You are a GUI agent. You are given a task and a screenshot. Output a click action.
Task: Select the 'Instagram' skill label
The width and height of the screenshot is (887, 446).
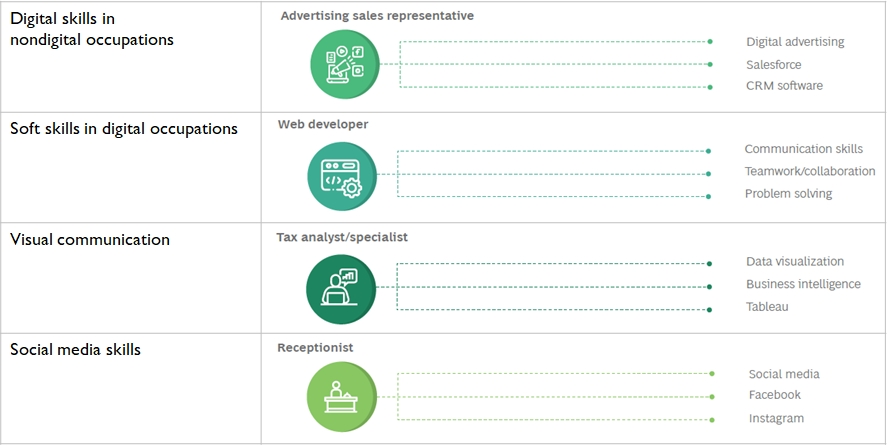tap(776, 419)
